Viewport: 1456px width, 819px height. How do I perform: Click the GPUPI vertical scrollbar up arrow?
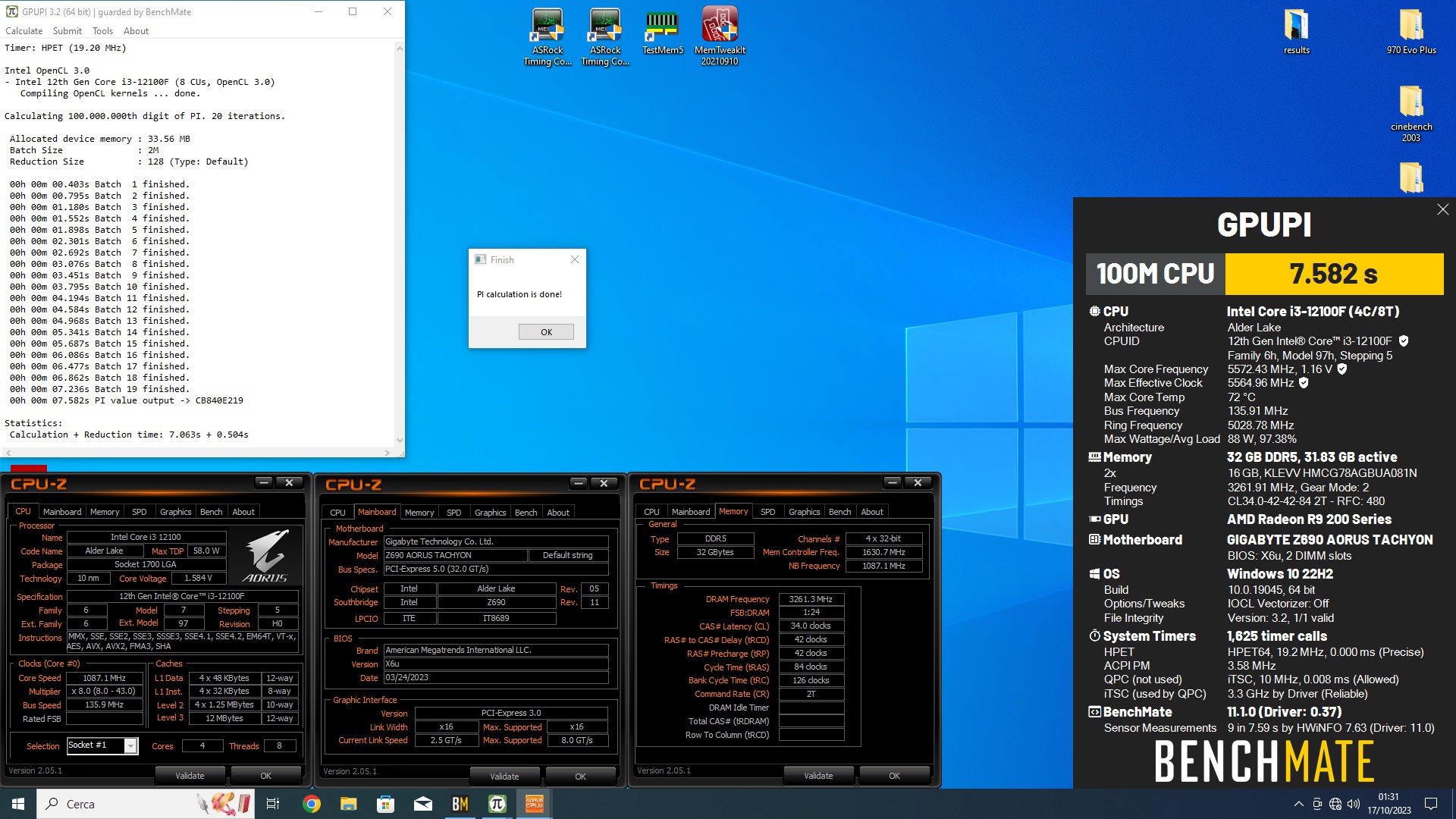400,48
